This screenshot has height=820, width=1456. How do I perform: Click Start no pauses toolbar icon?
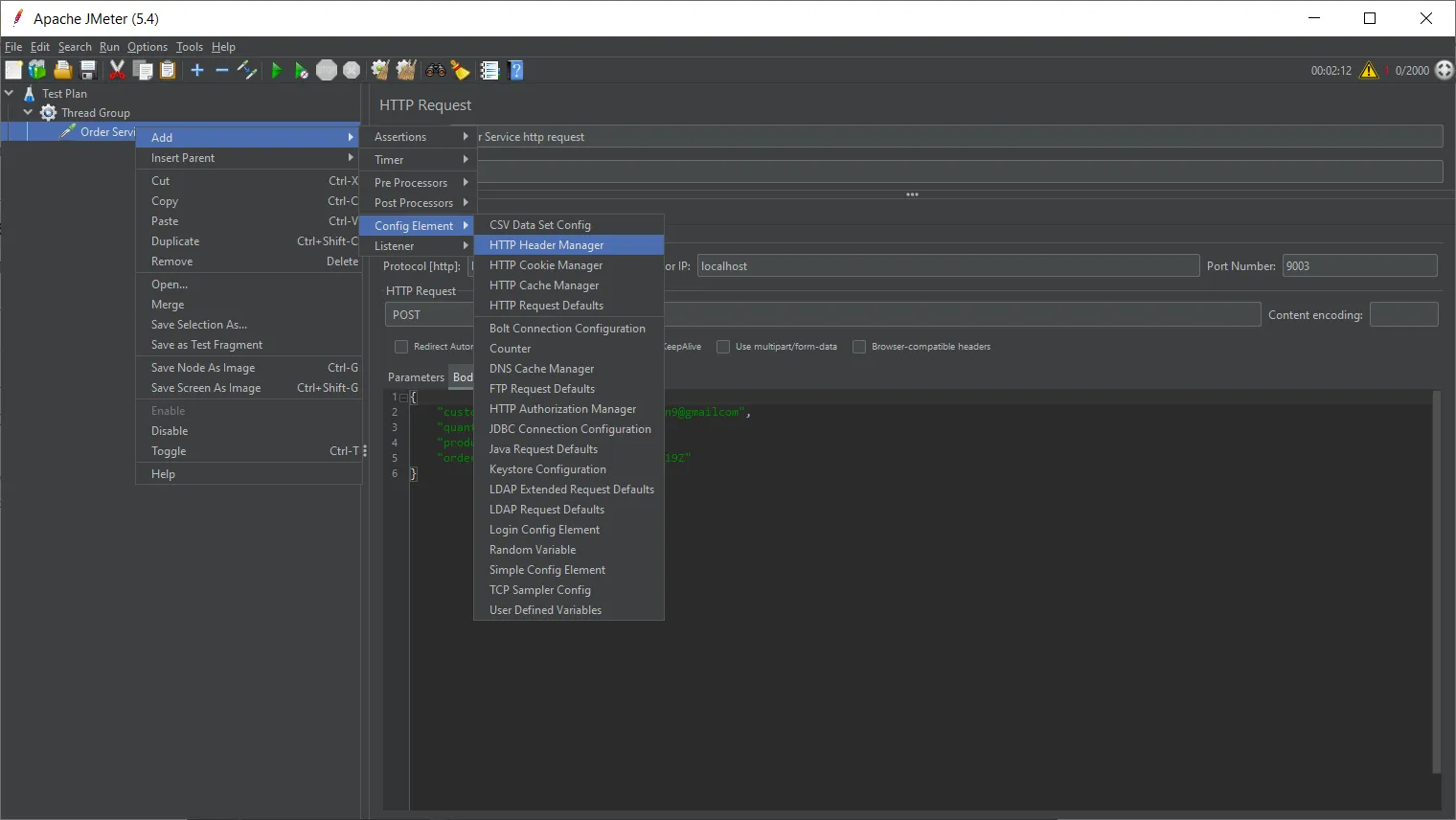[301, 70]
